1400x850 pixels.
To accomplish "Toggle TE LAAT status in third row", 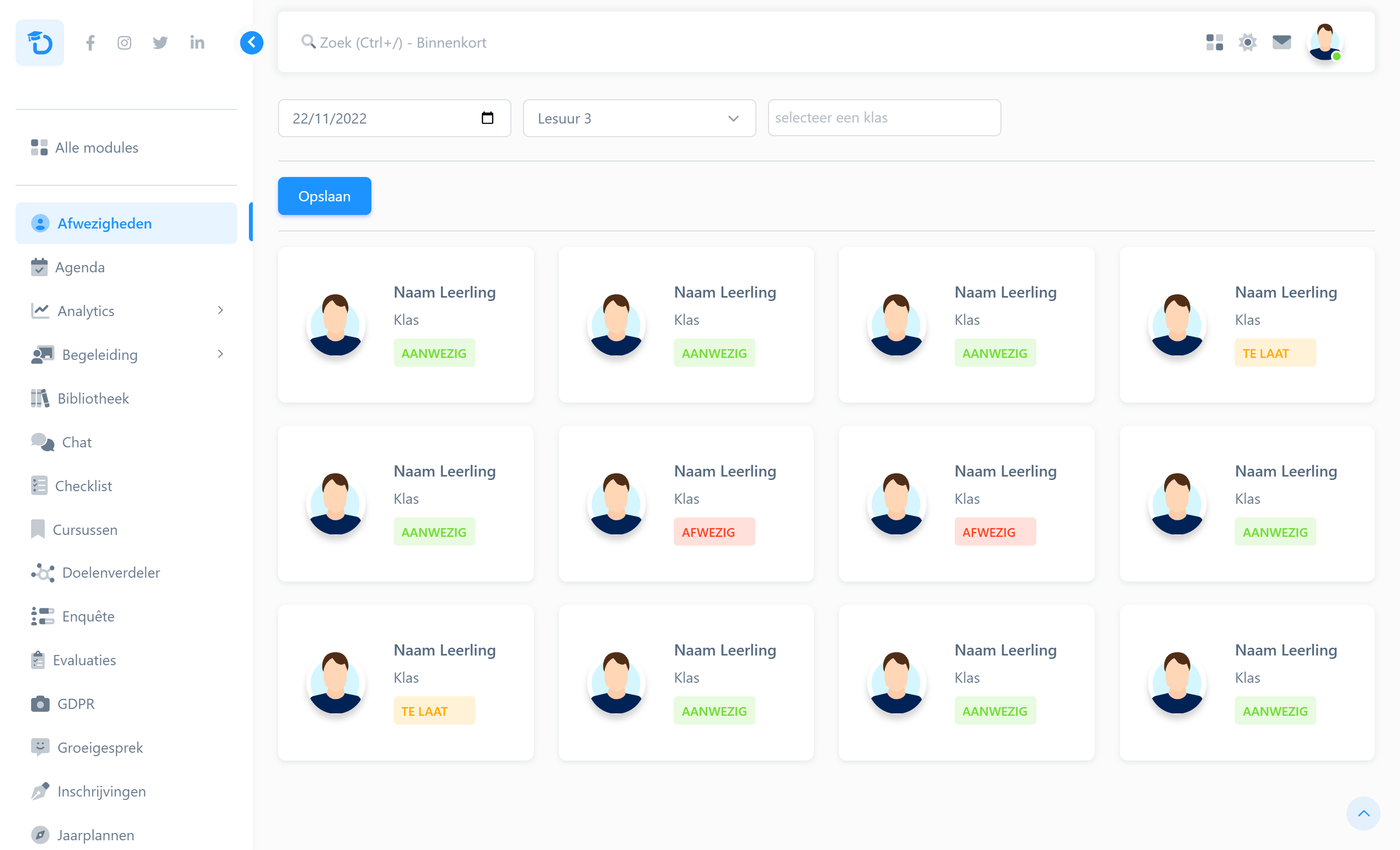I will [434, 711].
